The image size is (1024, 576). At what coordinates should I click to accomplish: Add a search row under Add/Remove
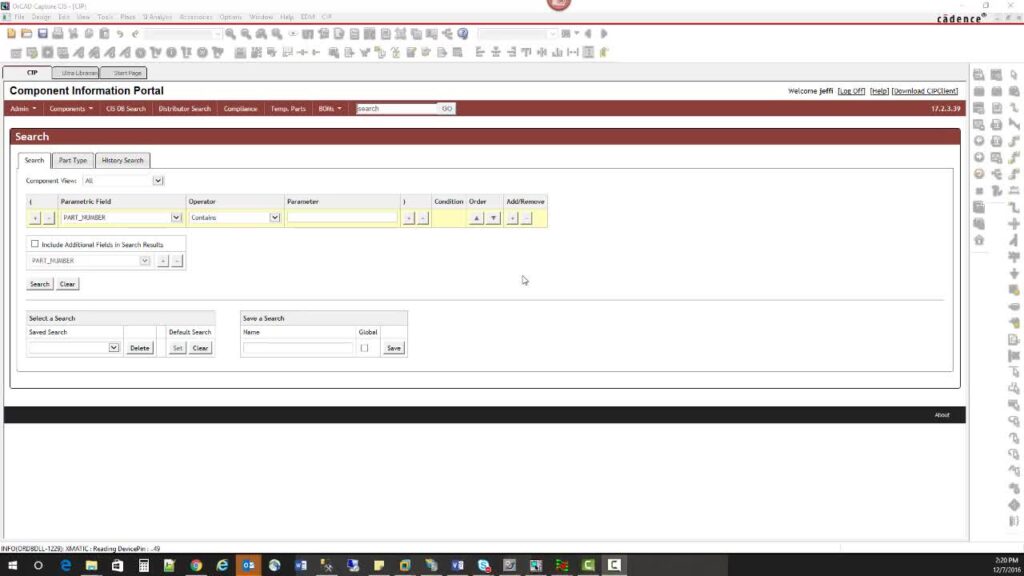(x=513, y=217)
